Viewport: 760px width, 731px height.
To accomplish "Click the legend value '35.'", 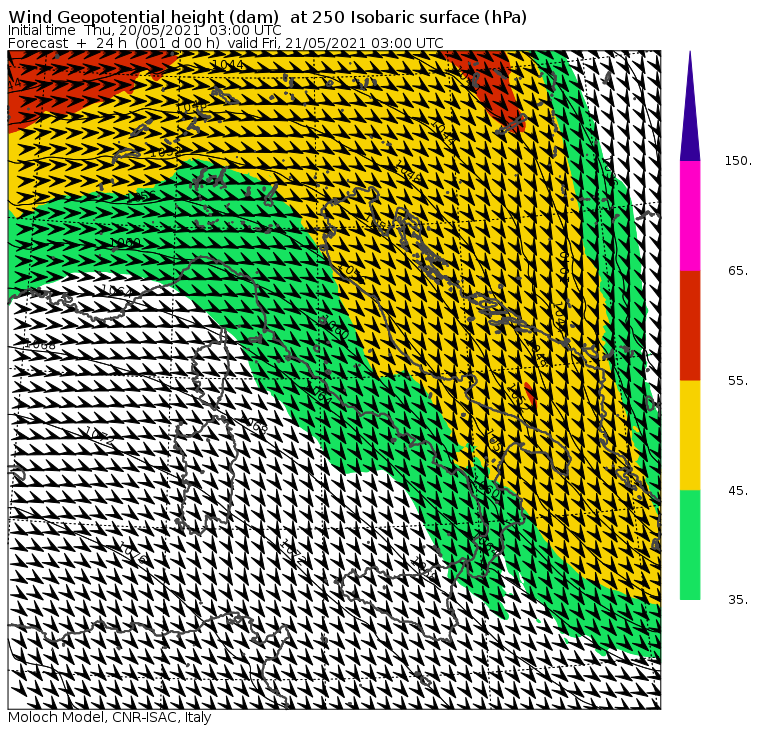I will pos(739,600).
